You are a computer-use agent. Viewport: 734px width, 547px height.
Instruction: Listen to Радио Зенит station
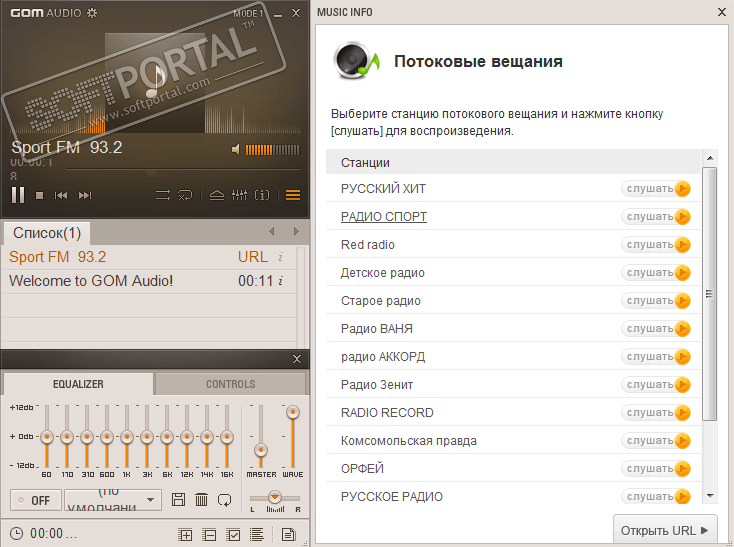point(656,385)
